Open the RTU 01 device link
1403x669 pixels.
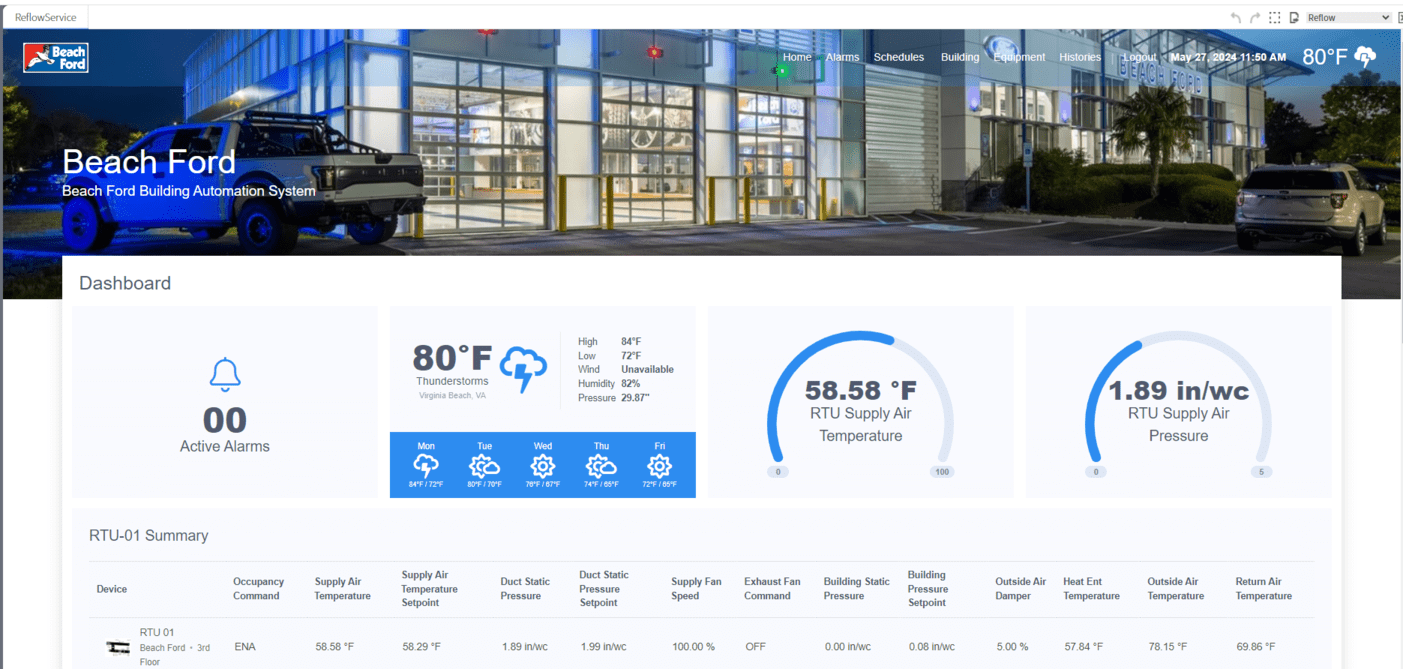click(x=157, y=632)
